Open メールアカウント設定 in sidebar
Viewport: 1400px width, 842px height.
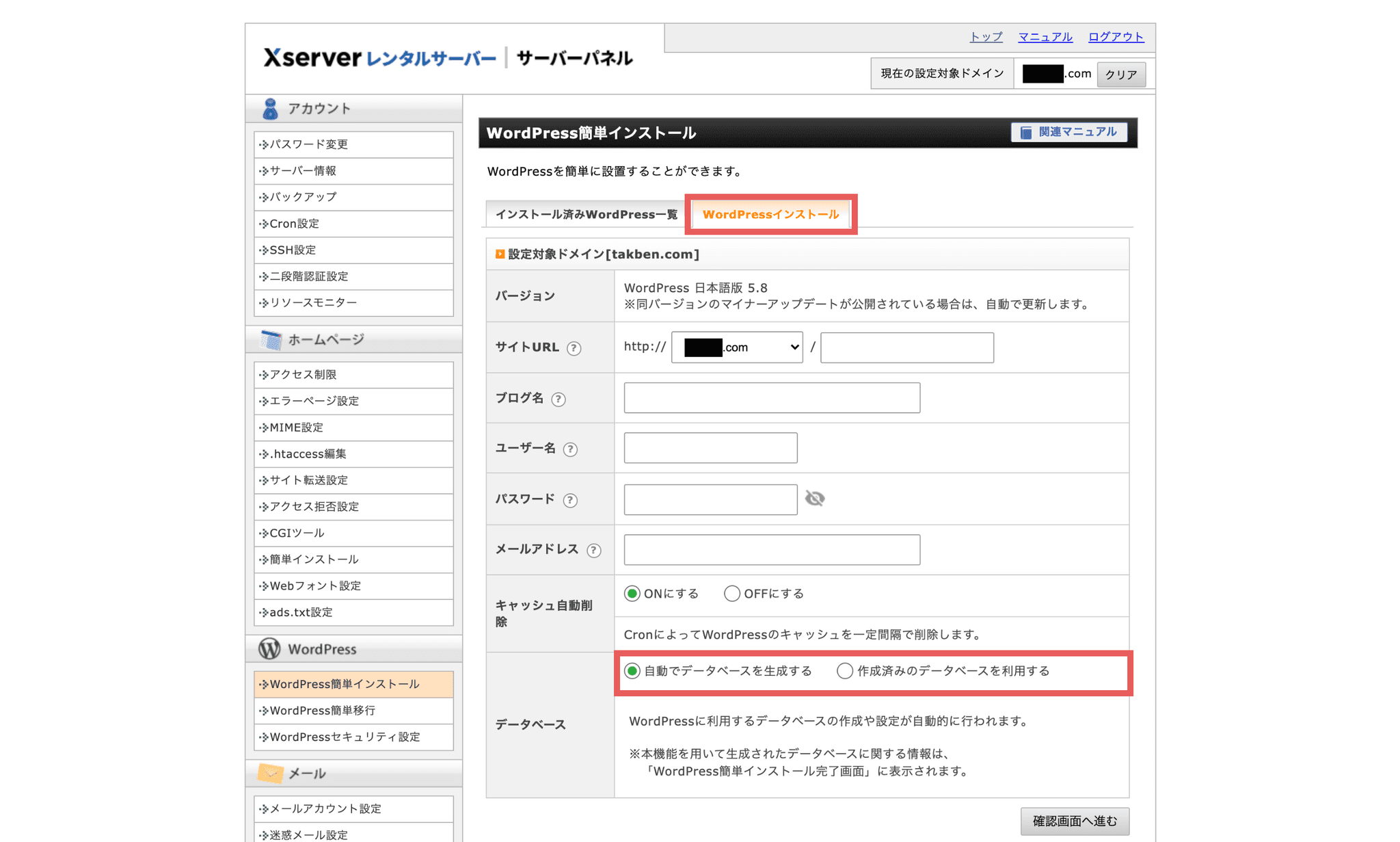click(353, 808)
